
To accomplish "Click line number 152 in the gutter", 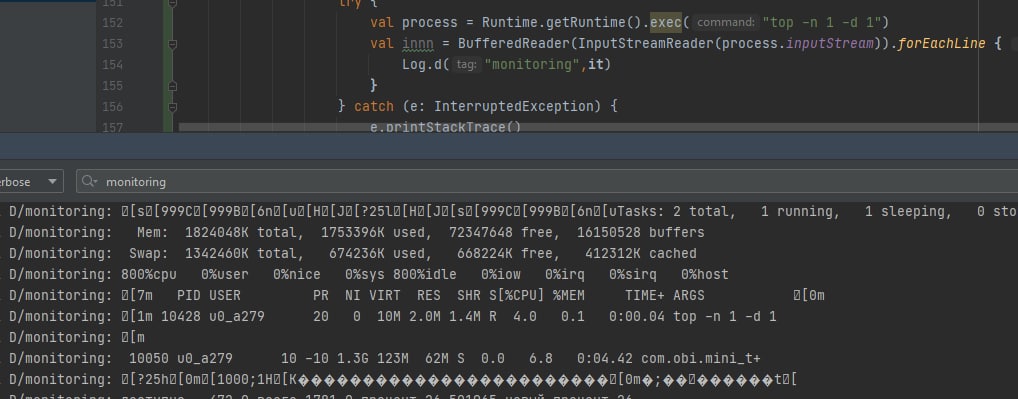I will tap(113, 23).
